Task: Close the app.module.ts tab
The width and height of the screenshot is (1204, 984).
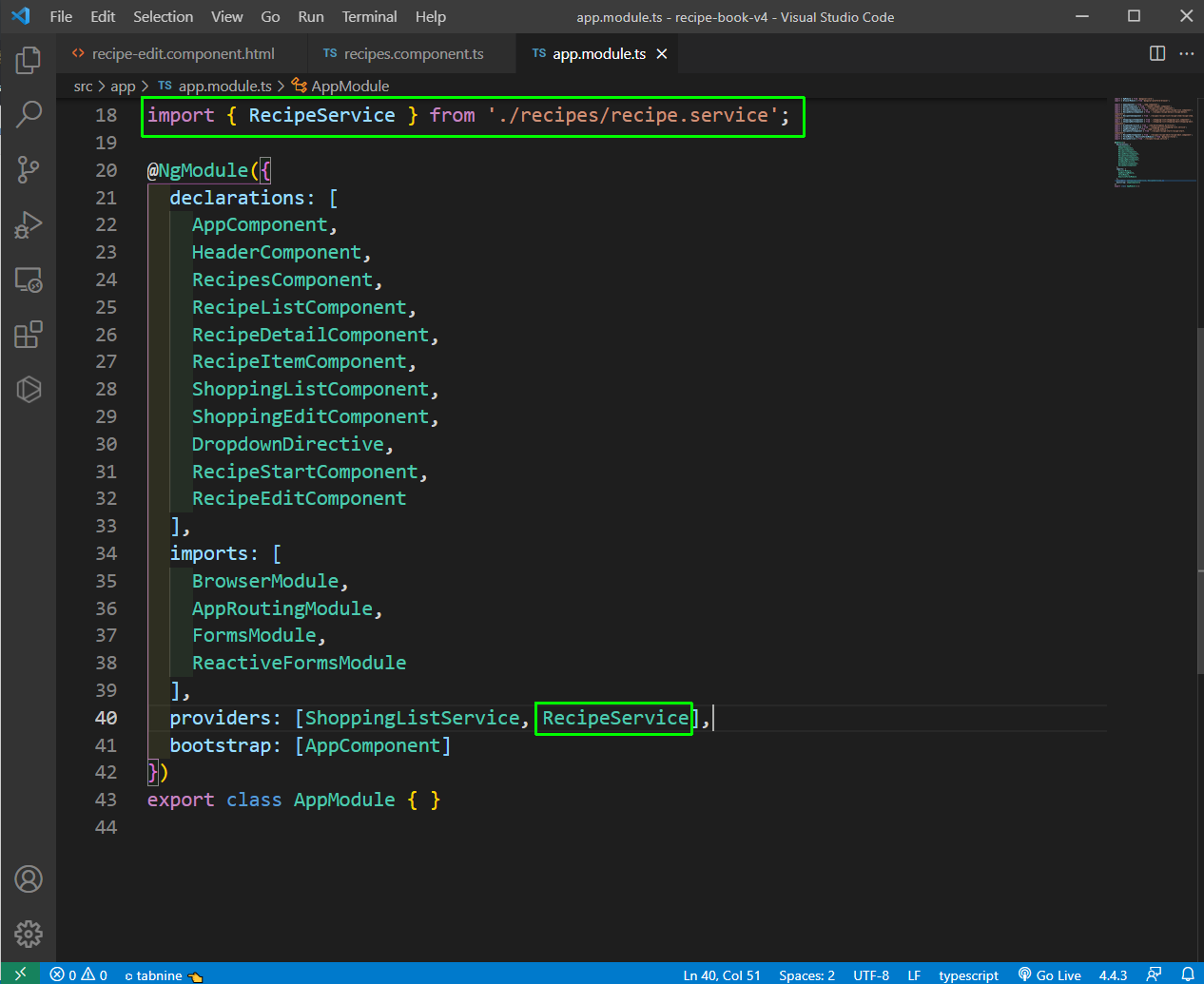Action: pos(662,54)
